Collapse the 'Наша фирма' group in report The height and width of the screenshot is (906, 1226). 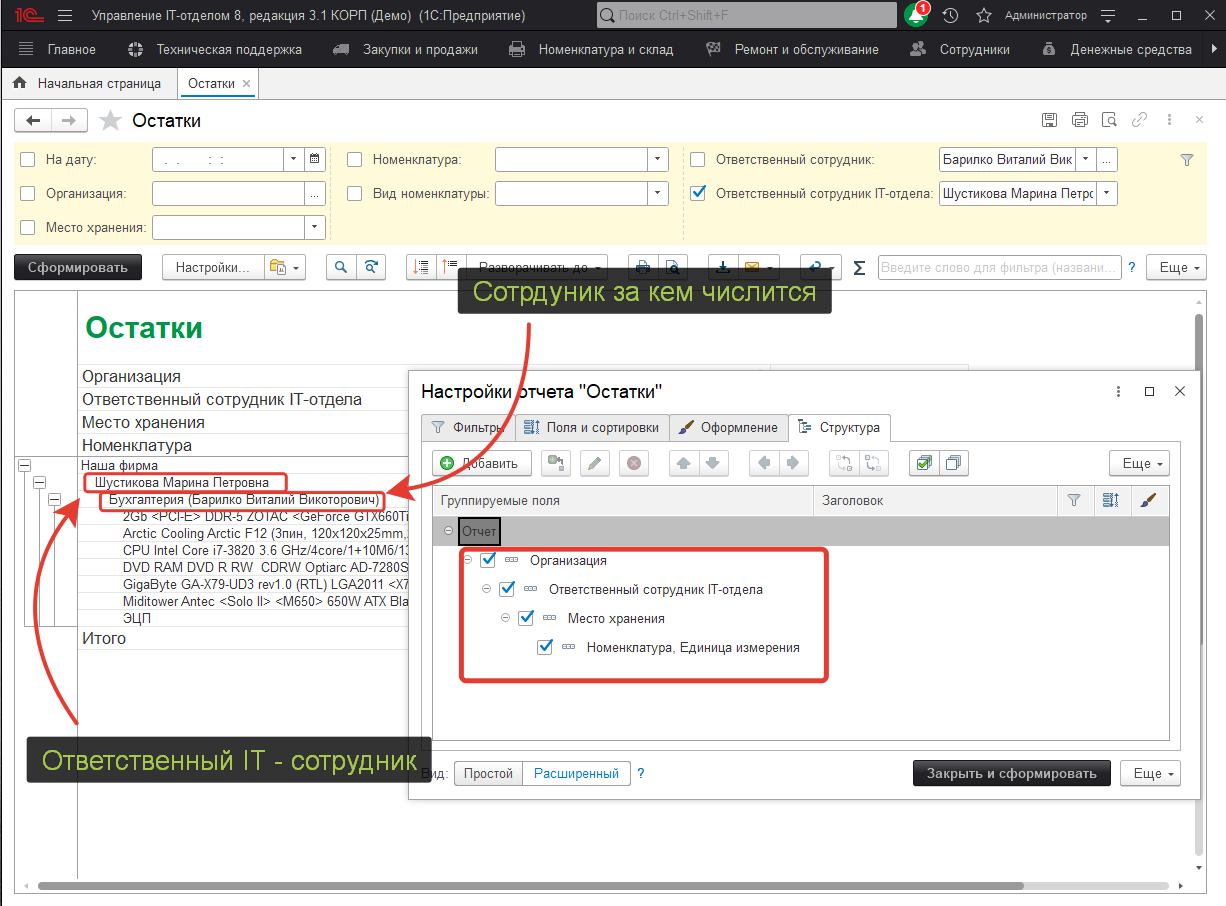coord(24,465)
